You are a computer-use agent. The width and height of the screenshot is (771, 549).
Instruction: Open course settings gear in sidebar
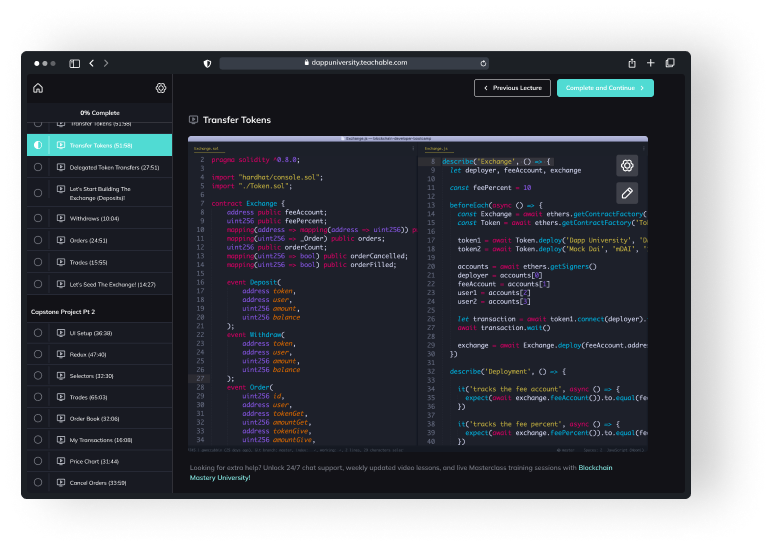pos(161,88)
